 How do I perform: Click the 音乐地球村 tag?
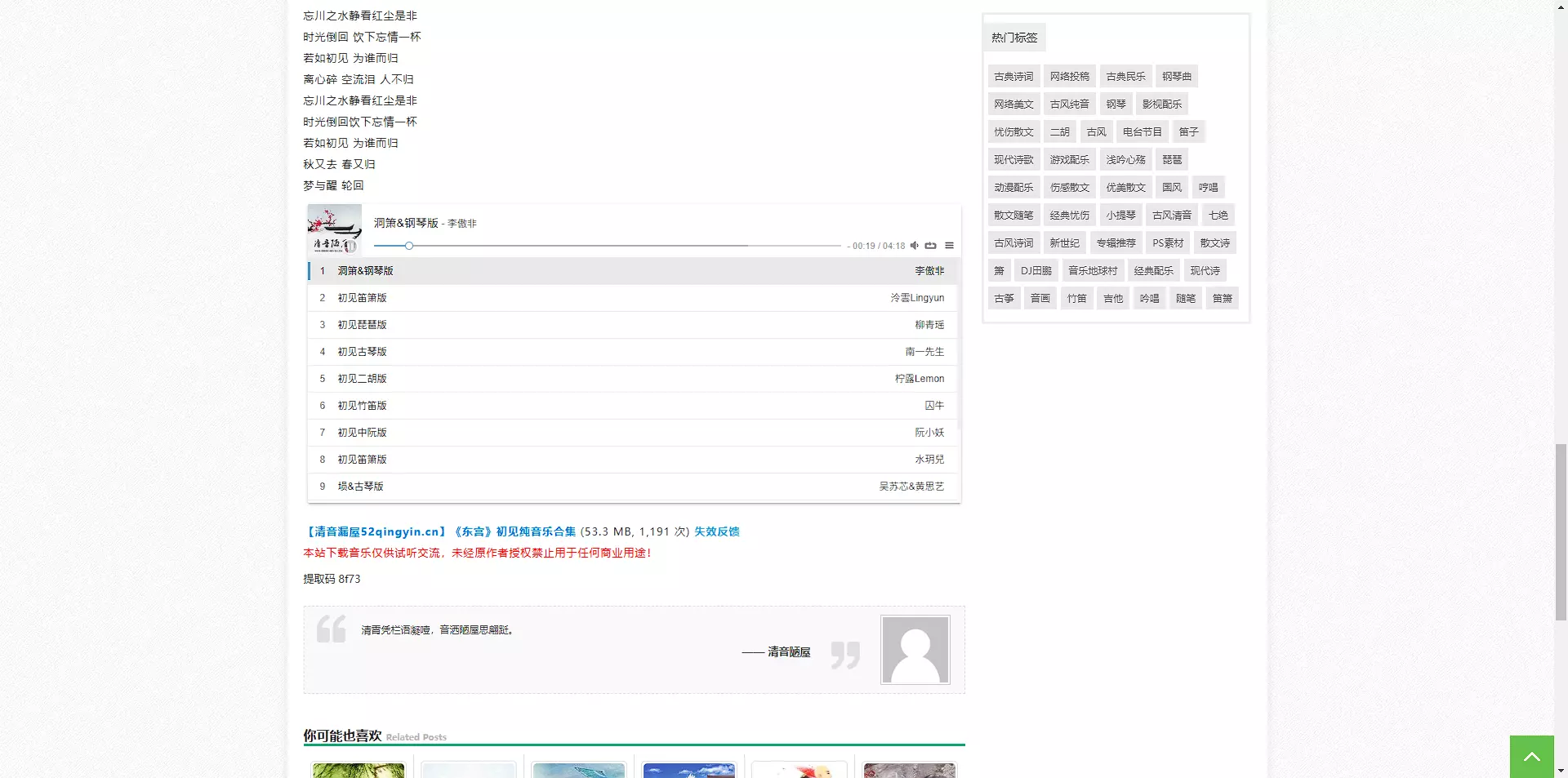pyautogui.click(x=1093, y=271)
